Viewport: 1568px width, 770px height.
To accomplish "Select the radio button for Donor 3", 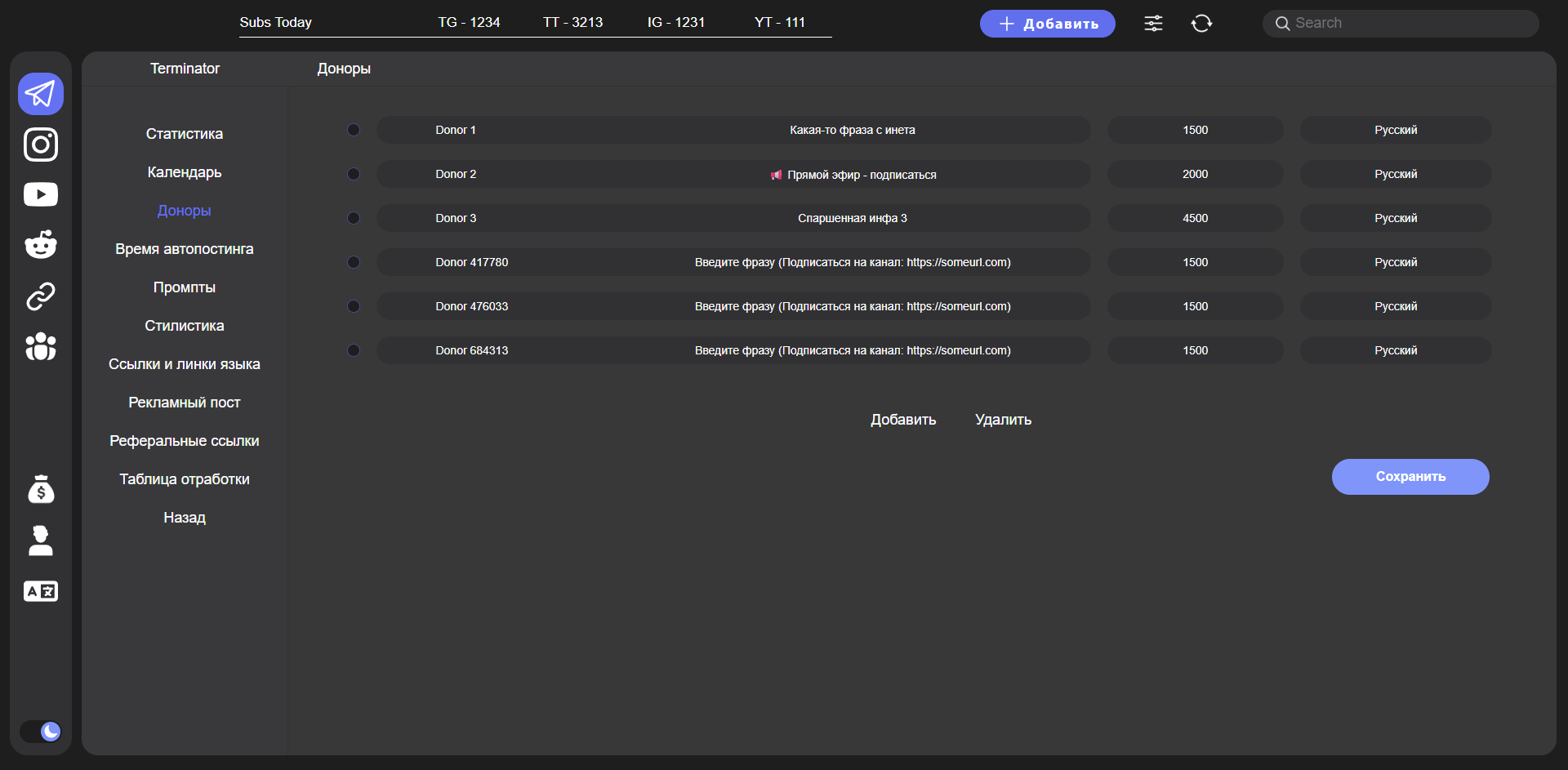I will [354, 218].
